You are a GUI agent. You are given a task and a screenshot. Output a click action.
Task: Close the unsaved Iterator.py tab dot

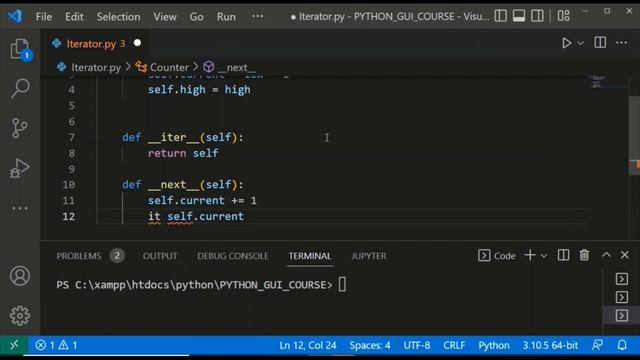coord(138,43)
